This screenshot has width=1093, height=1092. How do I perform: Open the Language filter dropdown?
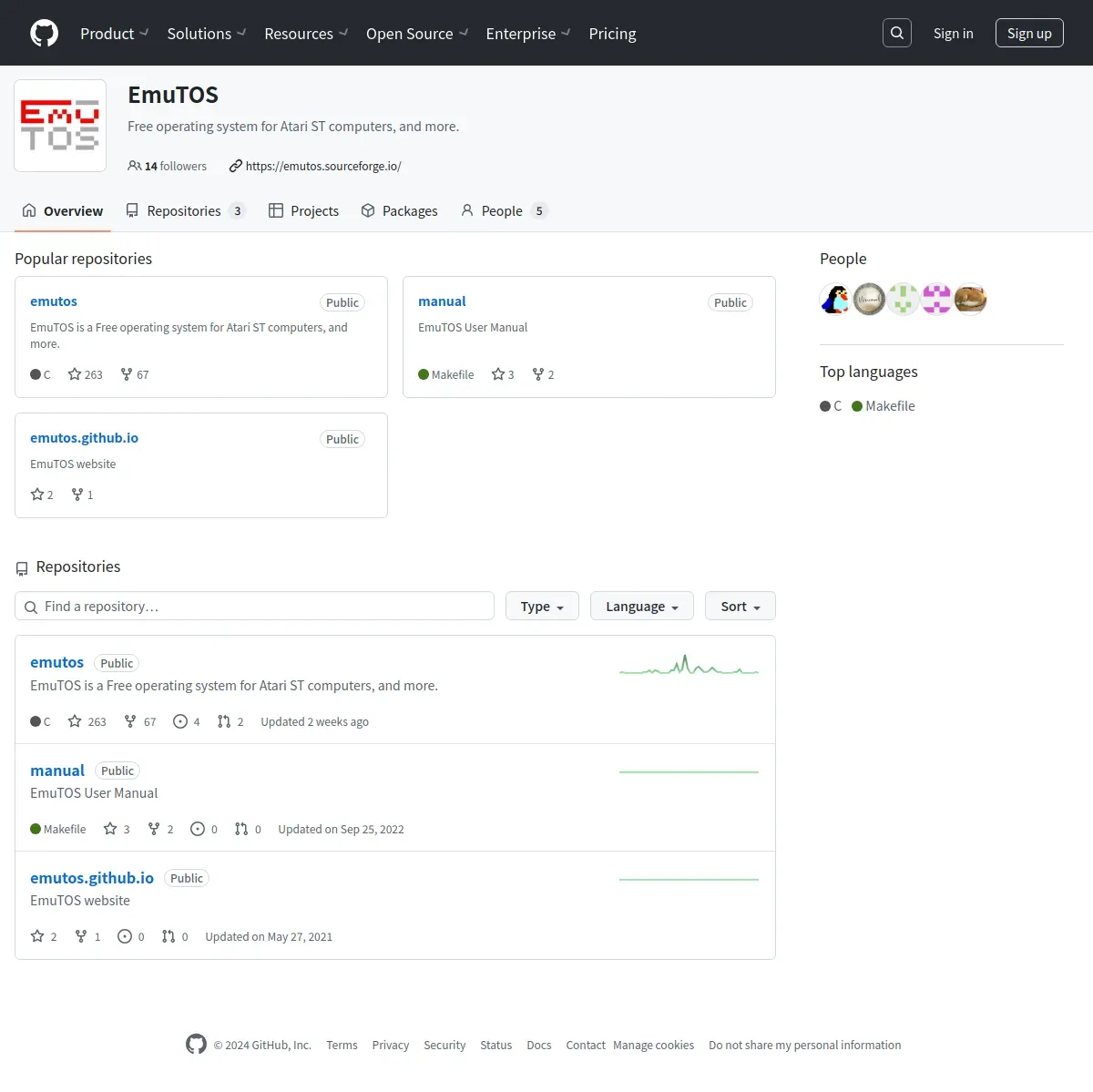coord(642,607)
